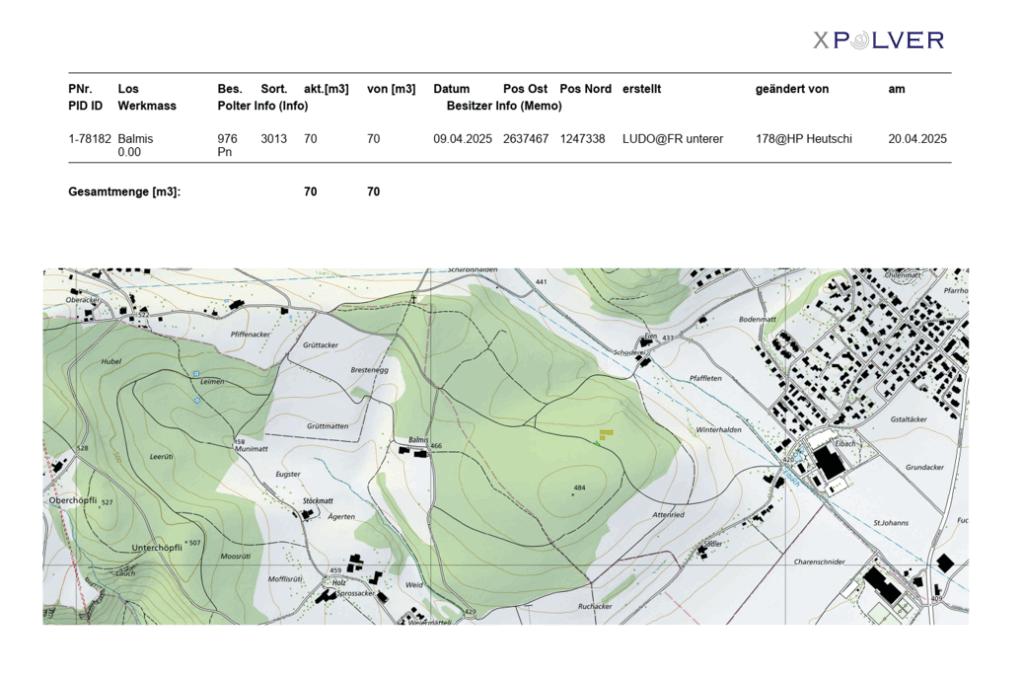Click the Stöckmatt building symbol on map
The height and width of the screenshot is (677, 1024).
[x=307, y=513]
